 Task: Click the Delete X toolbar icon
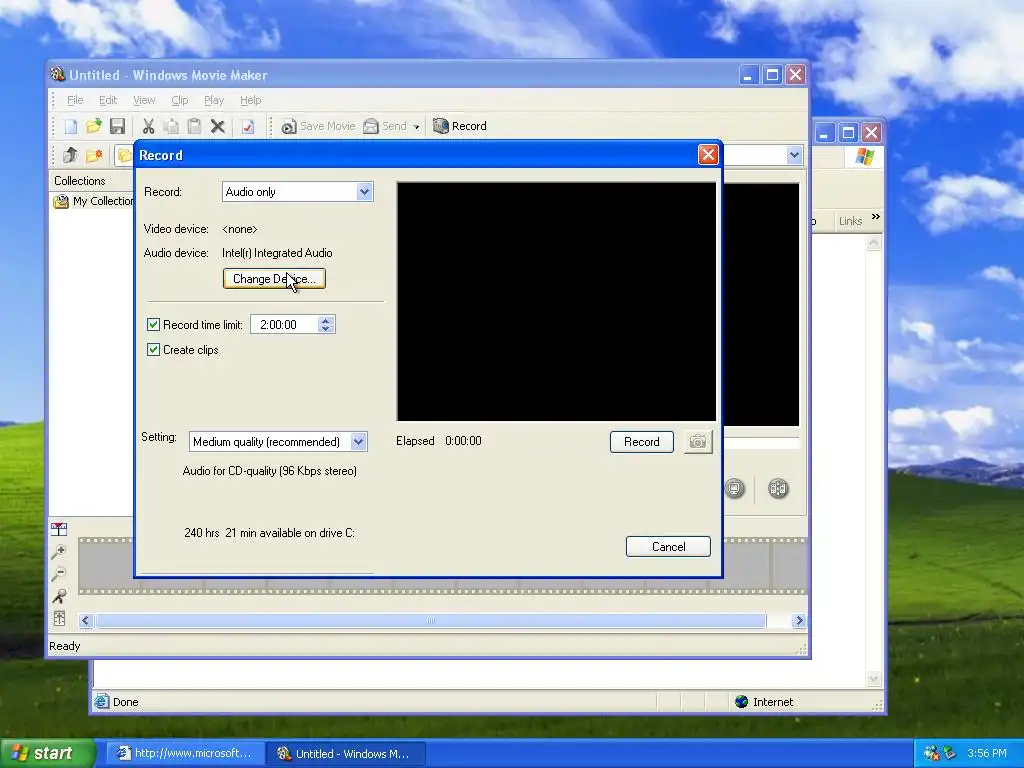(217, 126)
